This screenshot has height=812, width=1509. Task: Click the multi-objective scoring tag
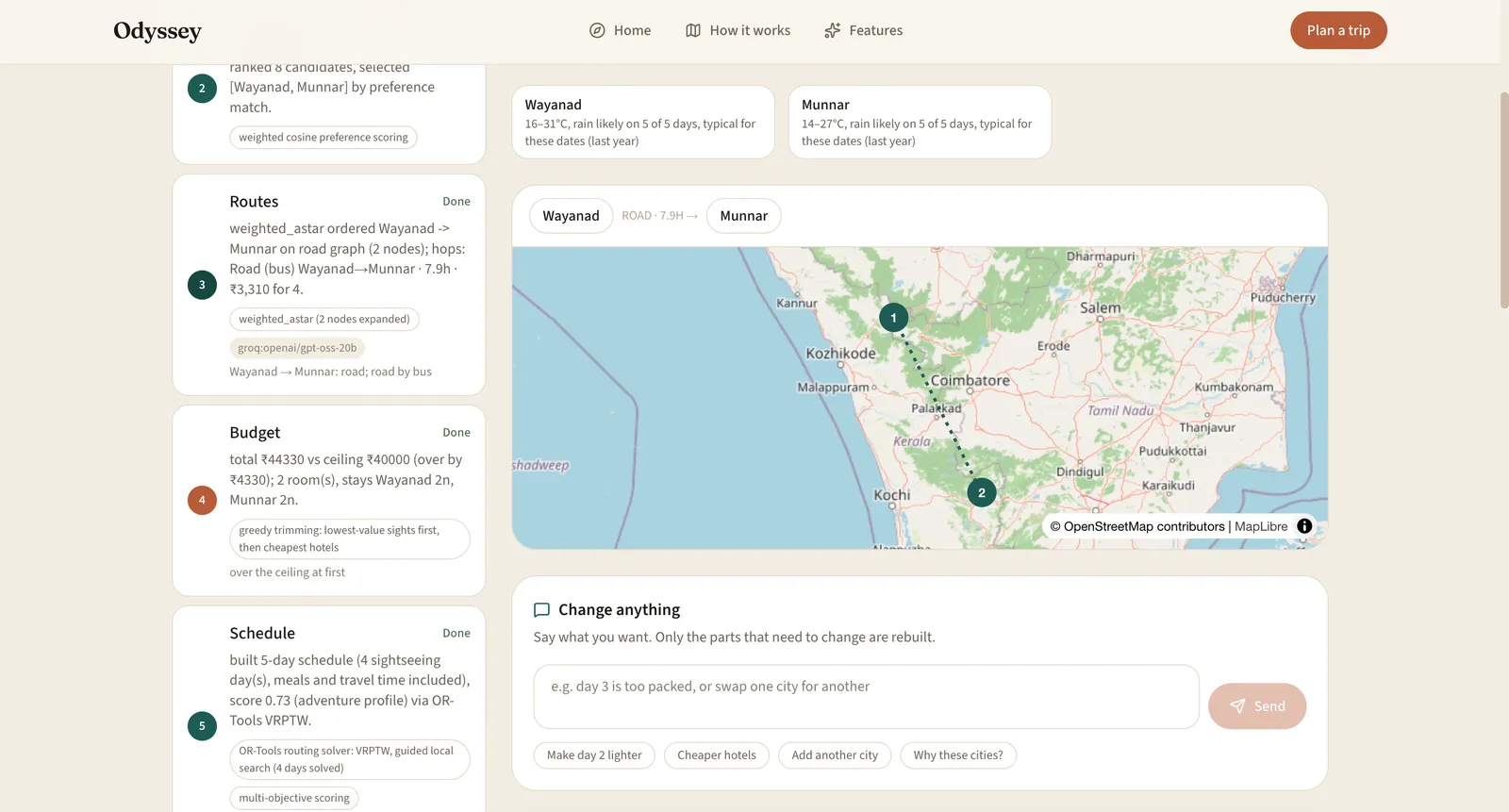[x=294, y=799]
